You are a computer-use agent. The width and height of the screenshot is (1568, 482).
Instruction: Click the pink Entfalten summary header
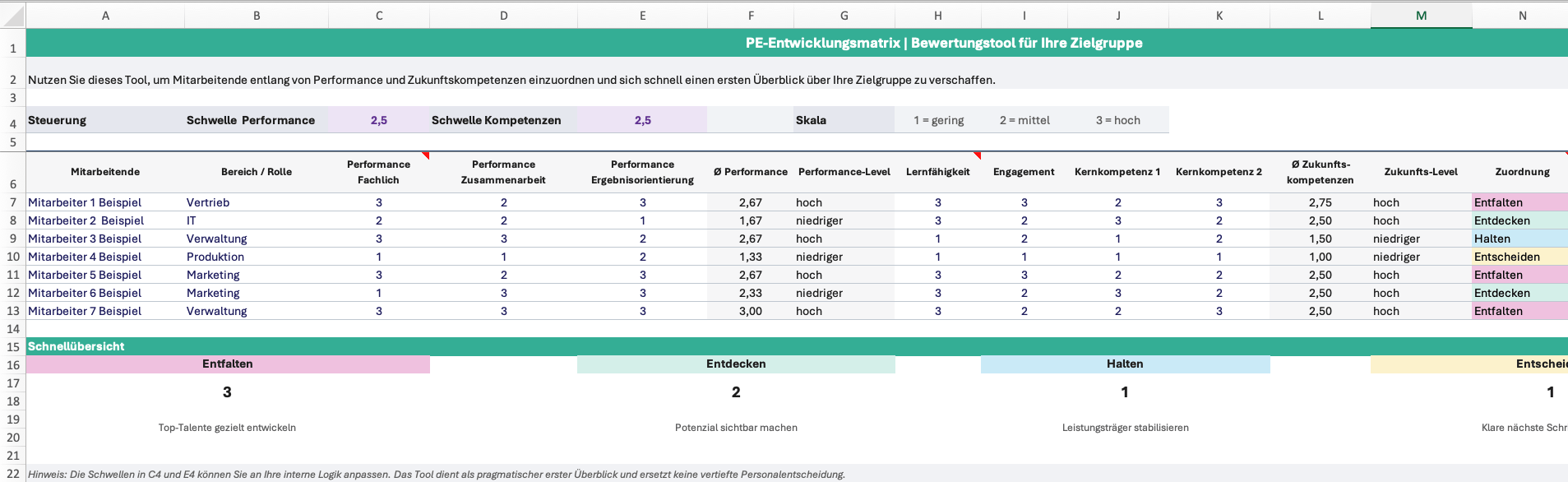[x=228, y=364]
